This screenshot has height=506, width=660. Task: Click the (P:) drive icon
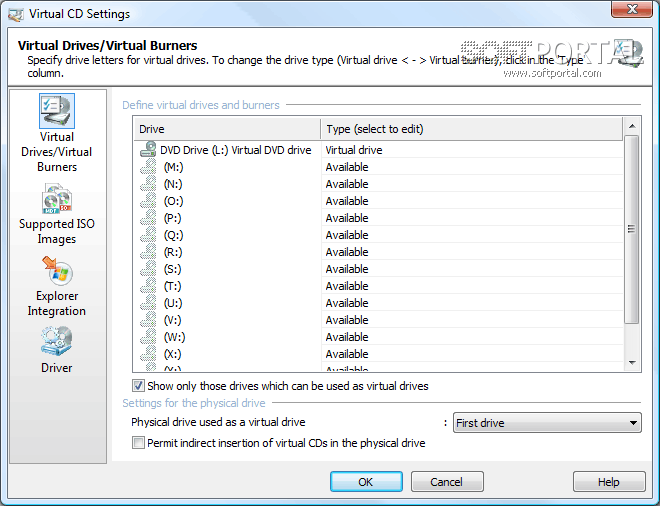pyautogui.click(x=148, y=218)
